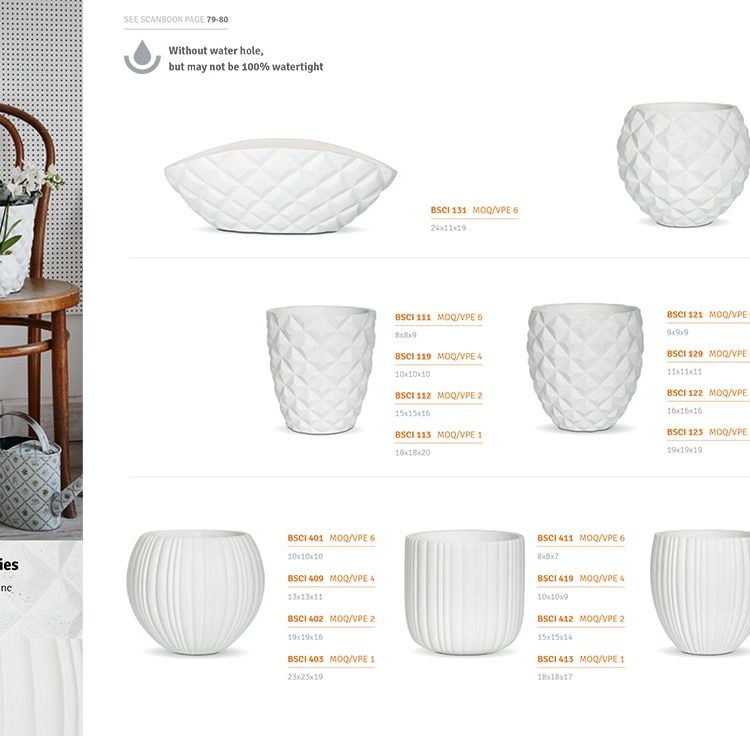Click the BSCI 111 product label
Viewport: 750px width, 736px height.
click(413, 317)
